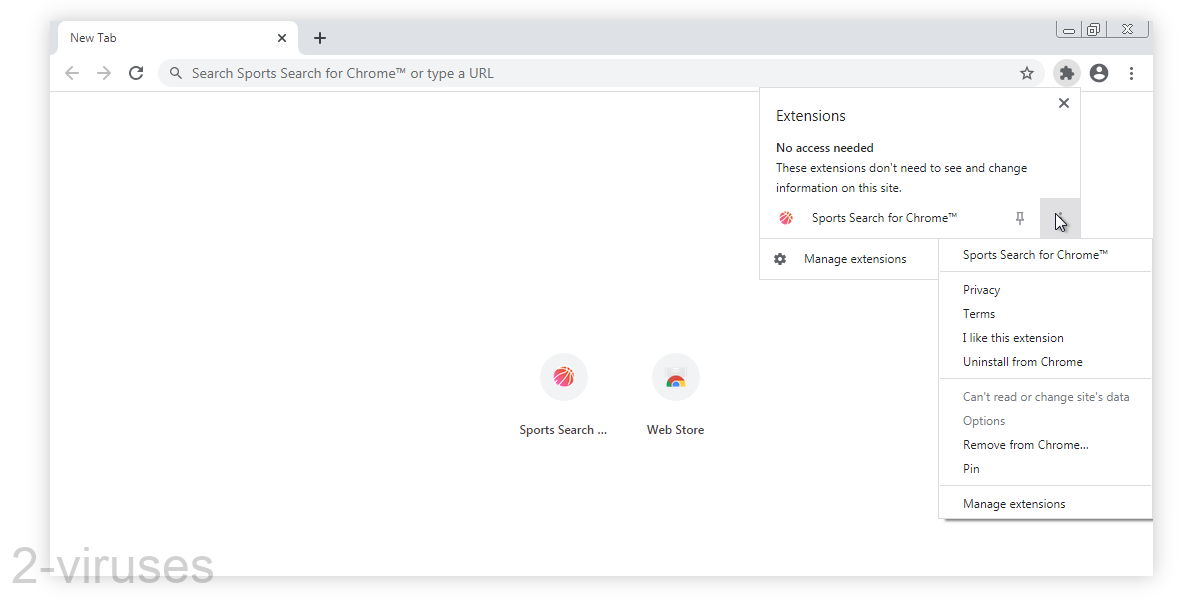Click the browser profile avatar icon
This screenshot has width=1200, height=600.
pyautogui.click(x=1099, y=72)
